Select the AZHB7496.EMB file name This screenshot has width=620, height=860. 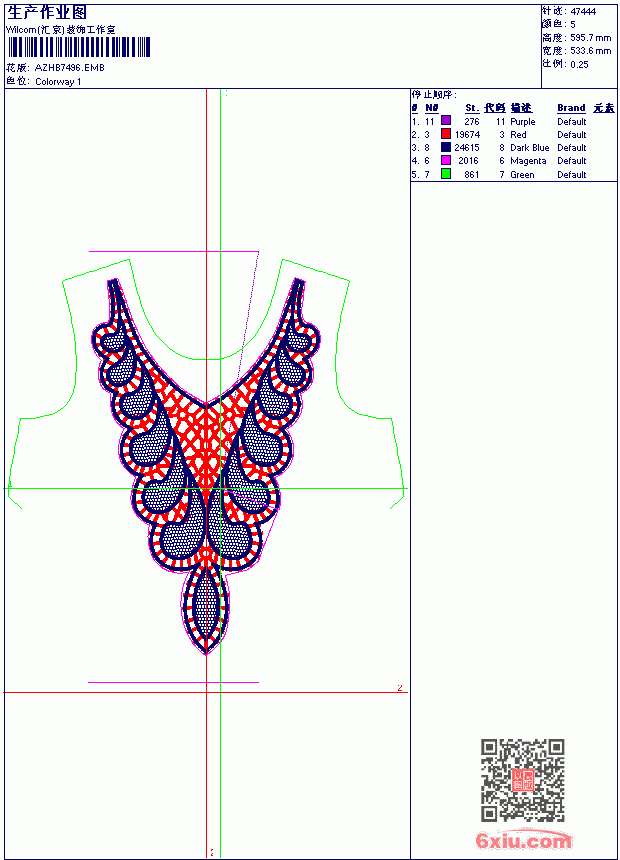[70, 68]
